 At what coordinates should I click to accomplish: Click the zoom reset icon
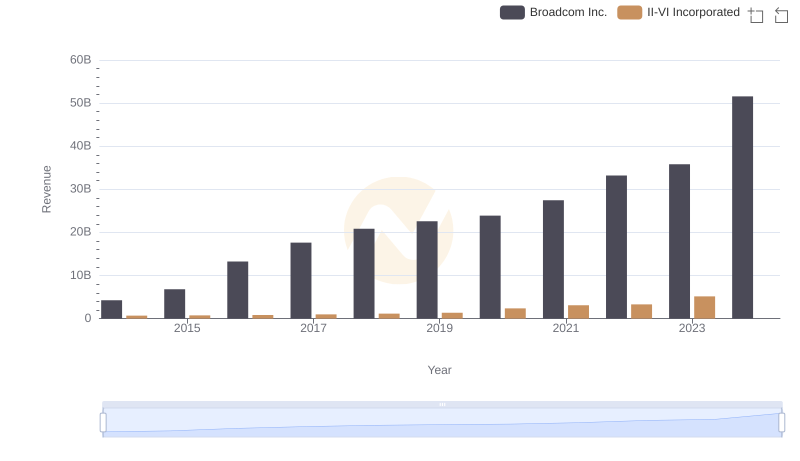(781, 15)
